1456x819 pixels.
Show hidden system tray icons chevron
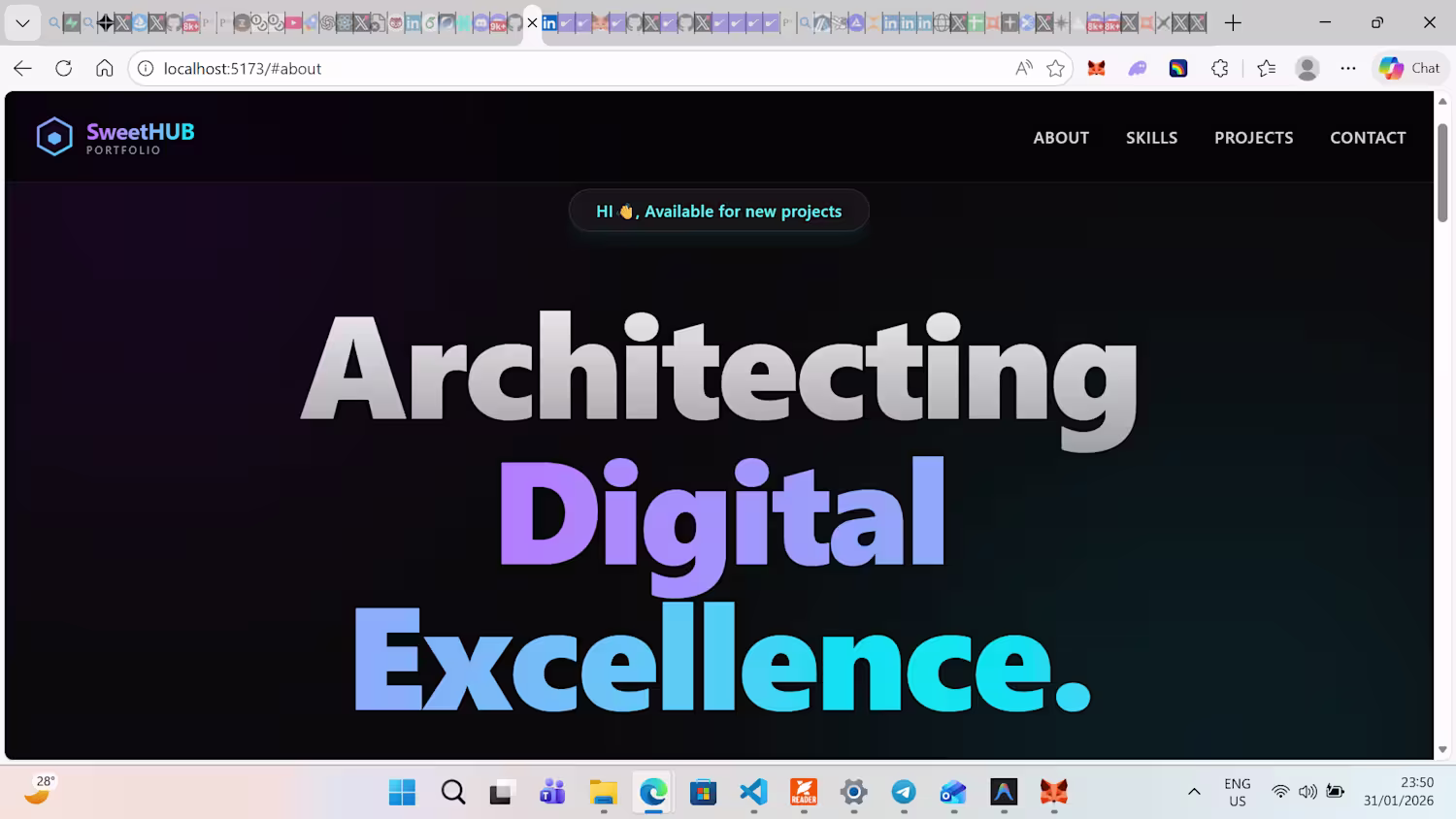coord(1194,792)
